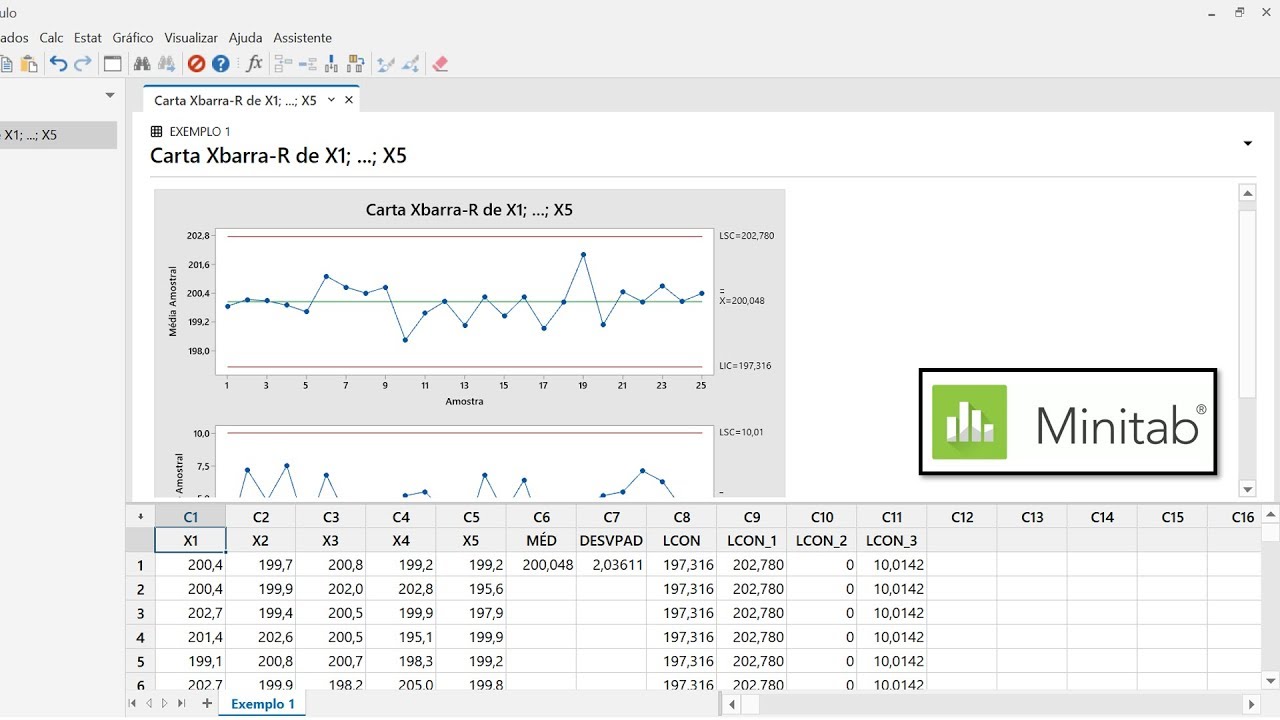Jump to the first worksheet tab

(x=133, y=703)
